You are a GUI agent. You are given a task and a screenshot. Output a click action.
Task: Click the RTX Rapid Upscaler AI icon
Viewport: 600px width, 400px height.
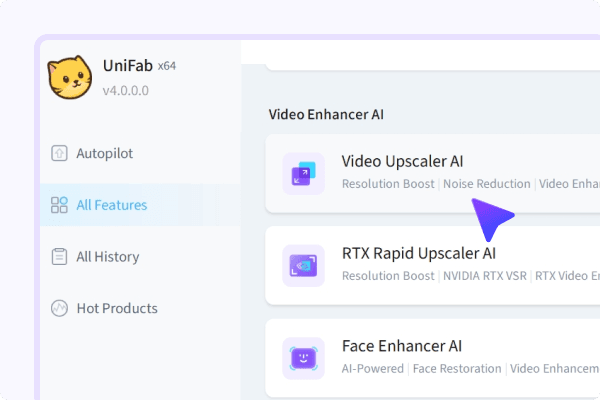303,264
